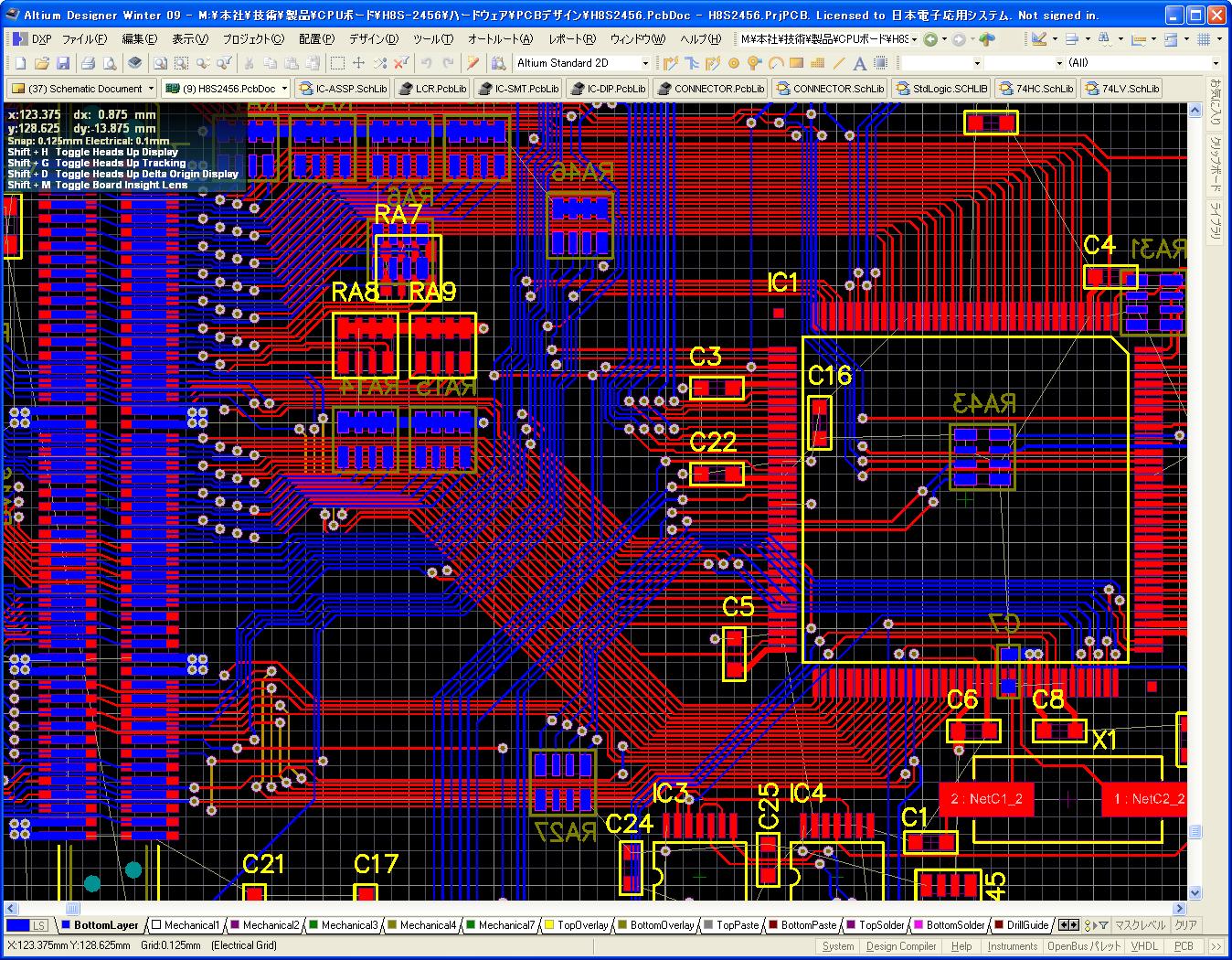
Task: Select the rectangular area selection tool
Action: point(337,63)
